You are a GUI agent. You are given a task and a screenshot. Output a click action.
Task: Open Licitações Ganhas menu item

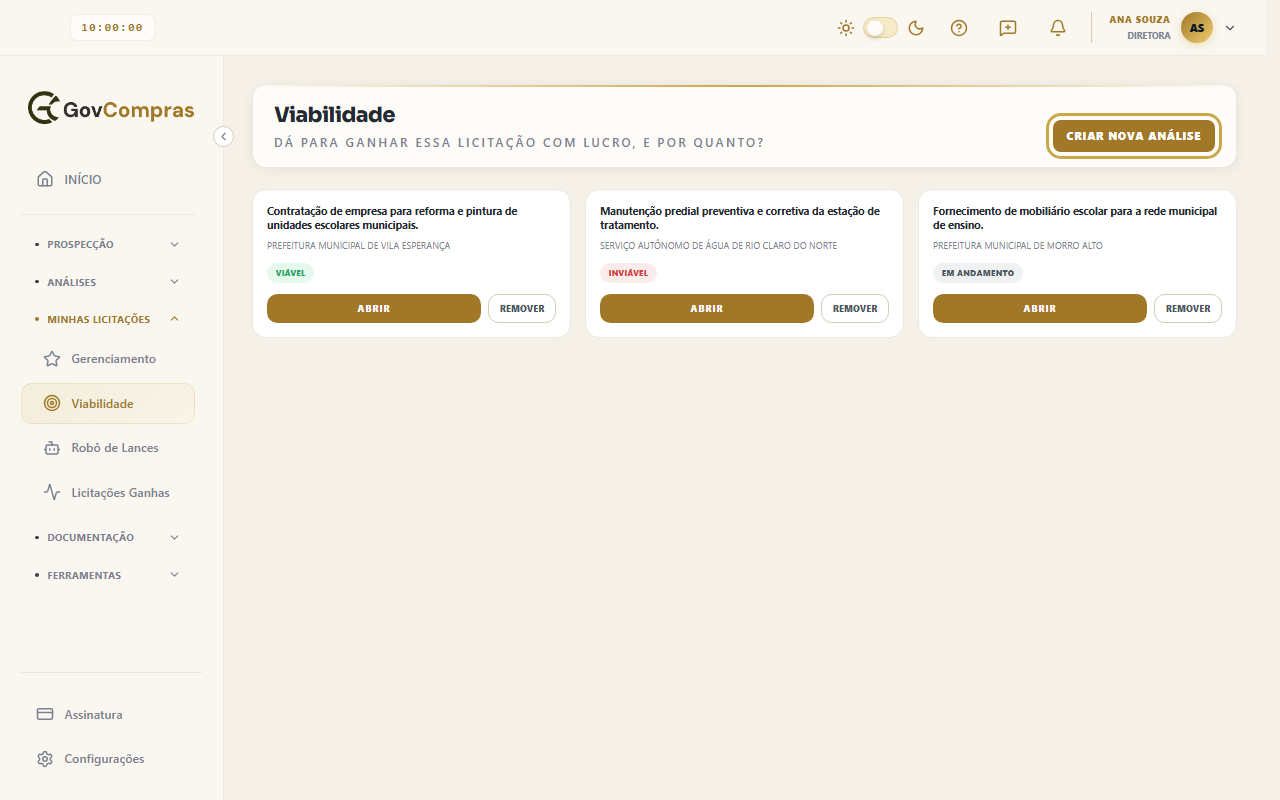[x=108, y=493]
